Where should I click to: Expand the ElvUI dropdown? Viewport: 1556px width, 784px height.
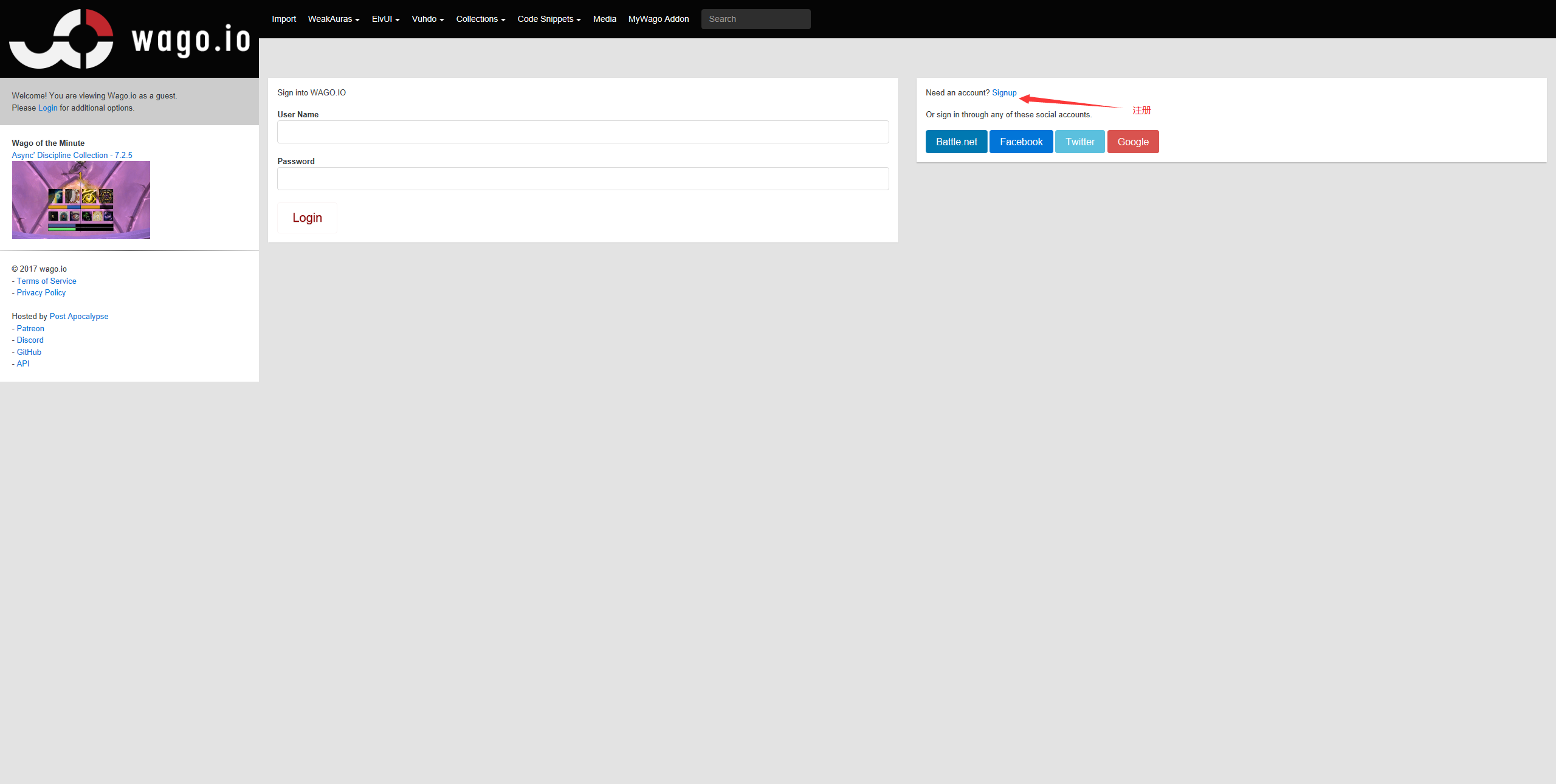(385, 19)
